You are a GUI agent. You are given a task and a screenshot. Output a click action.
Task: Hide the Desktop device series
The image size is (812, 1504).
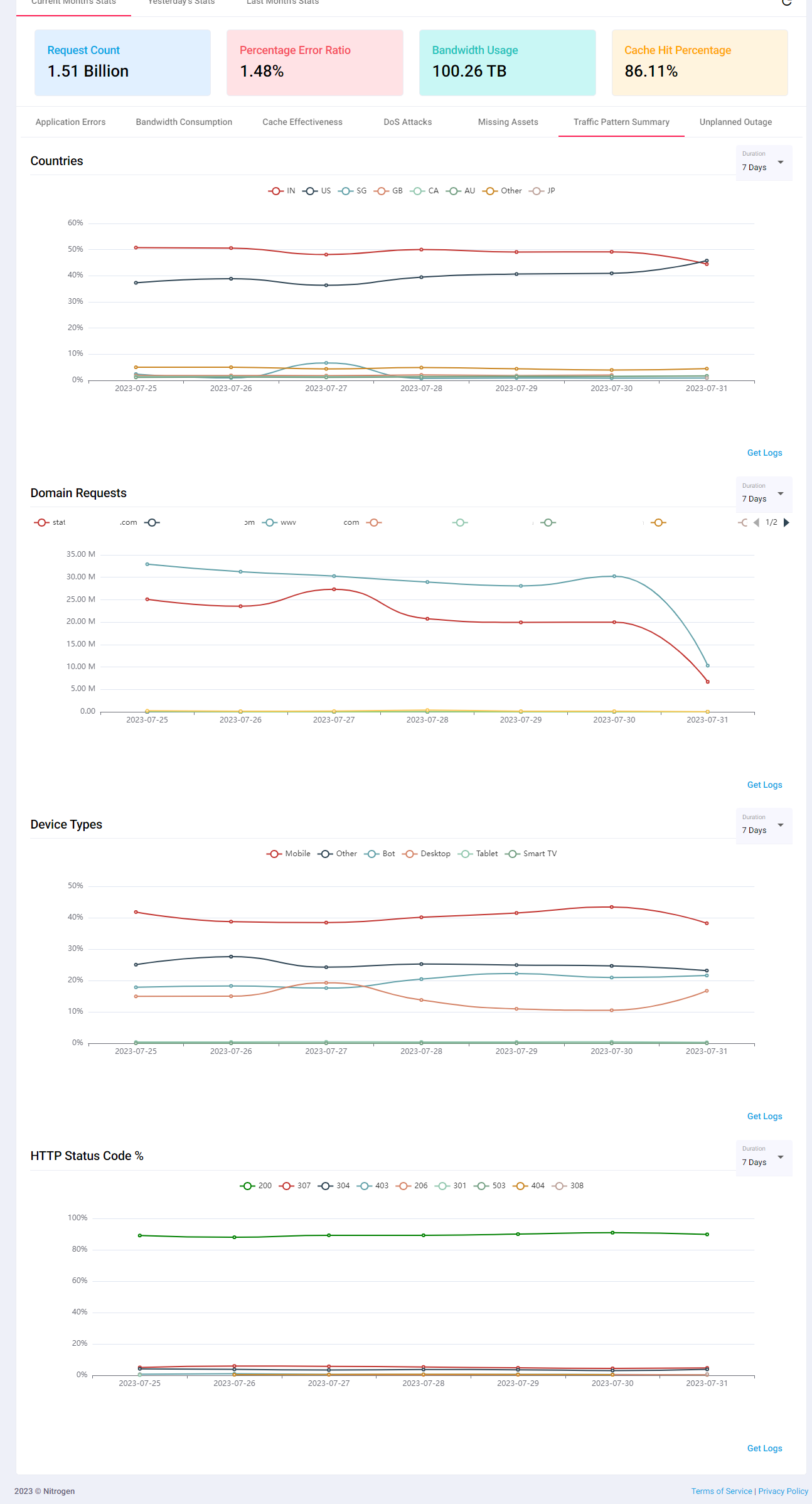(x=427, y=854)
